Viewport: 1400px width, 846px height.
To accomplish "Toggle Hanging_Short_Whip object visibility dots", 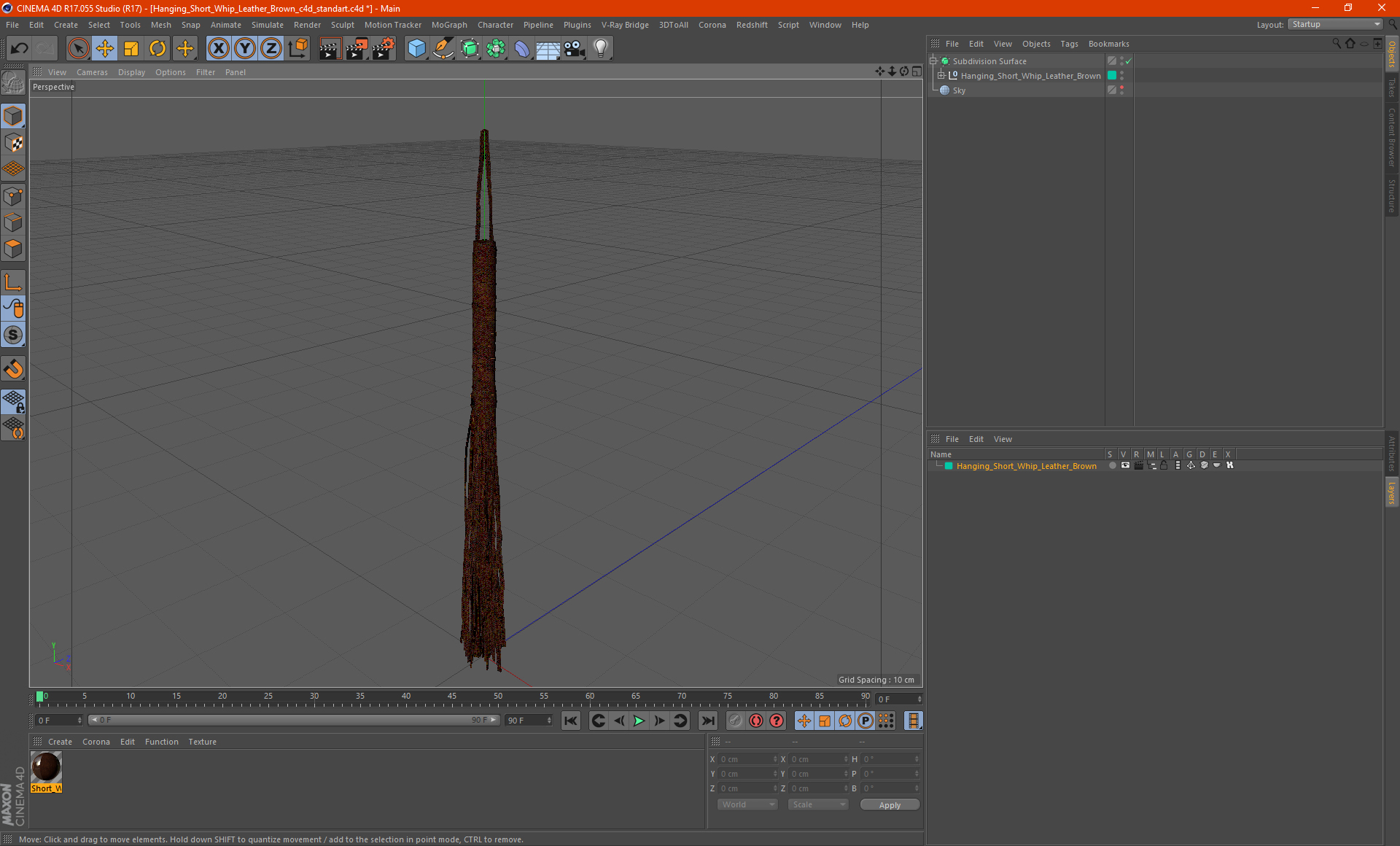I will point(1121,75).
